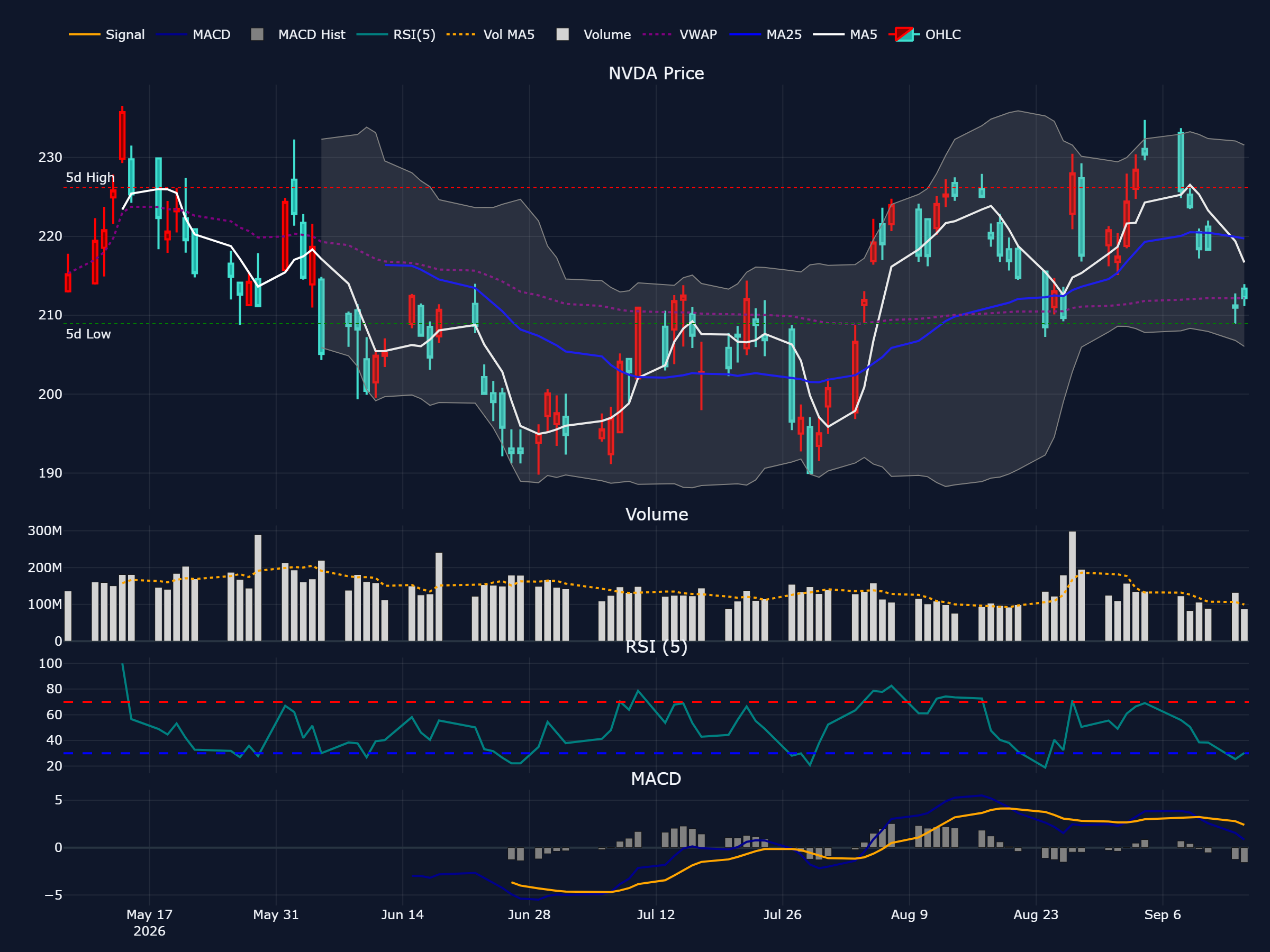Click the "210" price axis label

tap(50, 315)
